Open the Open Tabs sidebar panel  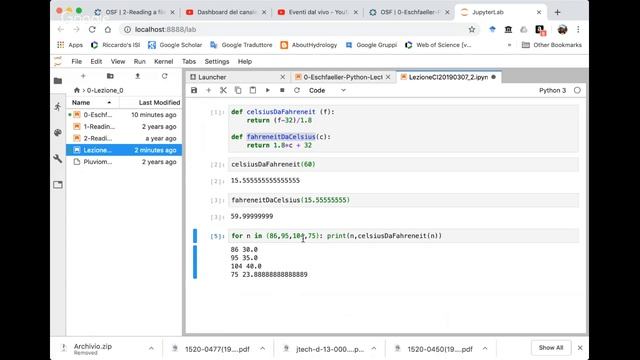click(58, 184)
